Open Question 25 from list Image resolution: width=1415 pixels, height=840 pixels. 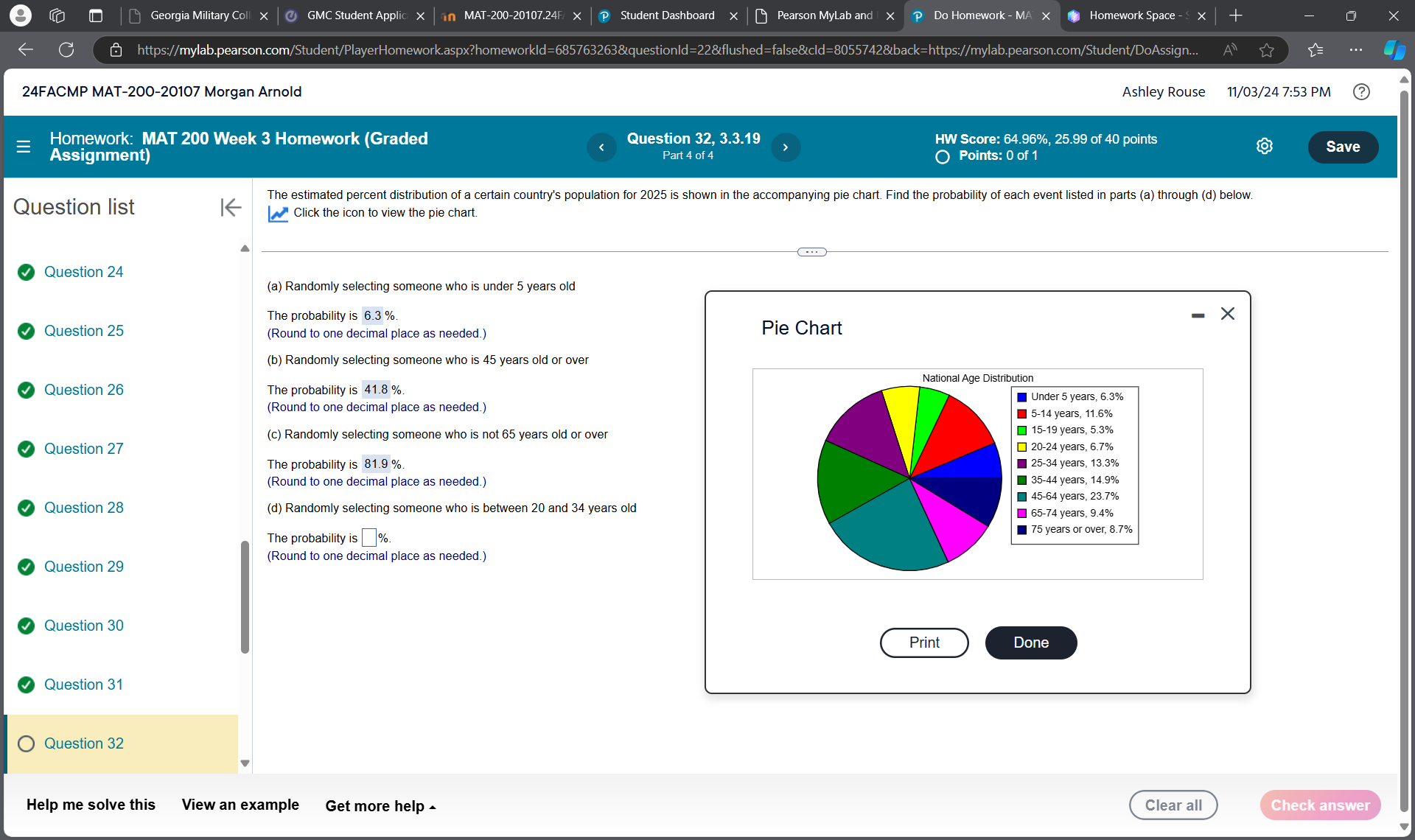[x=83, y=331]
